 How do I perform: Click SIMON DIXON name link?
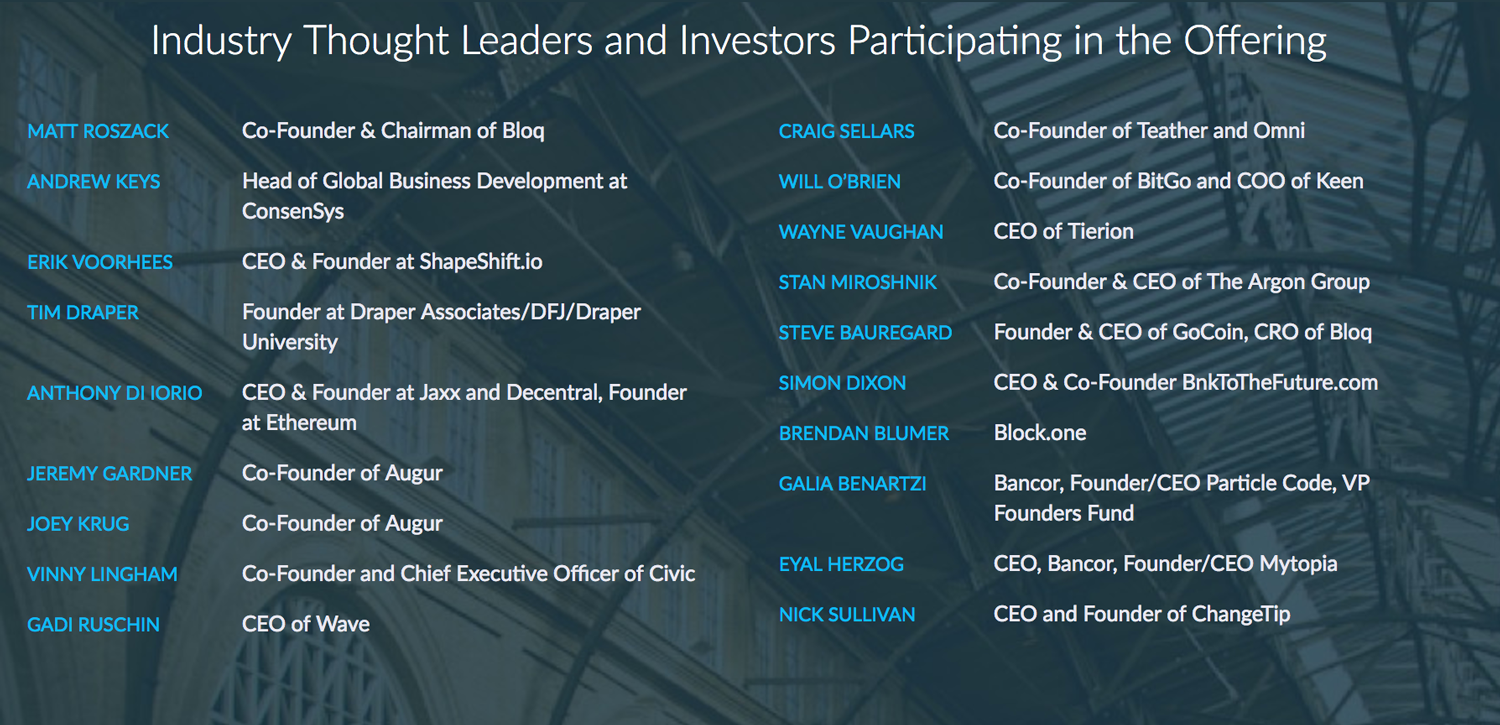pos(843,383)
